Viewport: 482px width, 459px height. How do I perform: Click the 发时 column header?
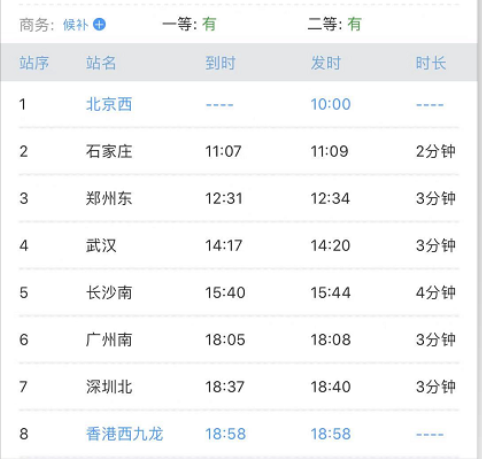[326, 63]
